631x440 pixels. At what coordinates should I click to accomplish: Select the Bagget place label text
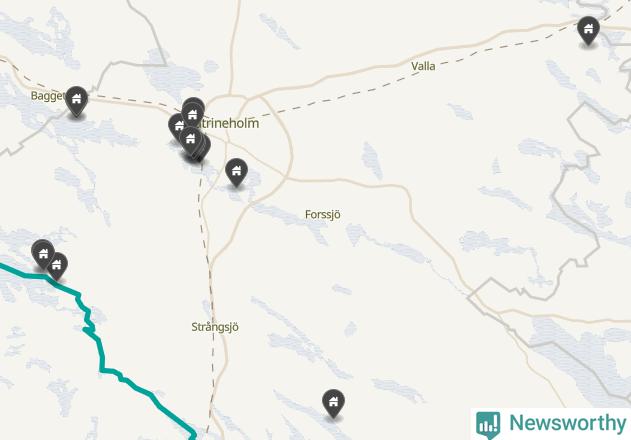[47, 96]
